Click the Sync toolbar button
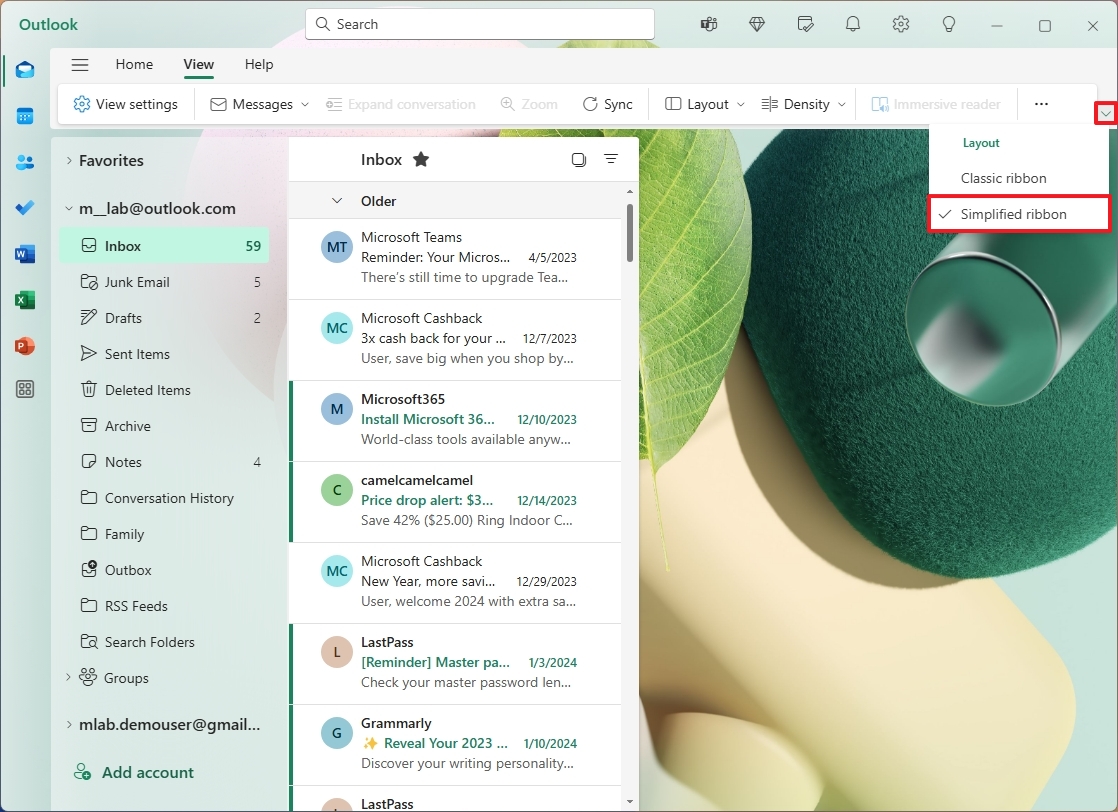This screenshot has height=812, width=1118. 607,104
